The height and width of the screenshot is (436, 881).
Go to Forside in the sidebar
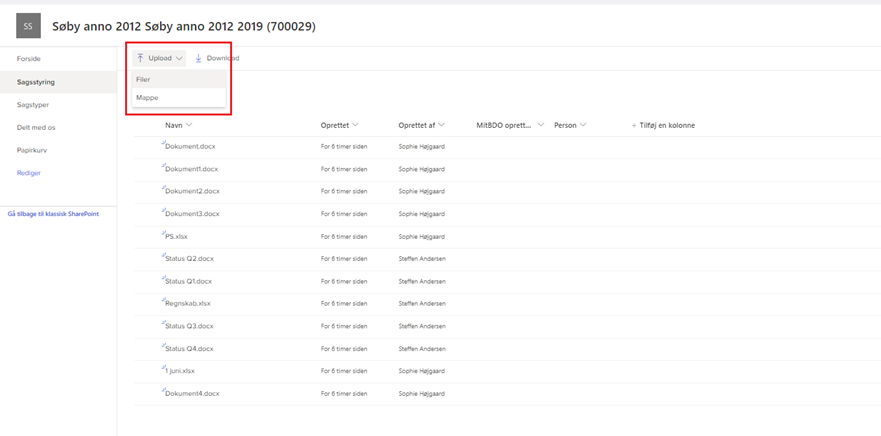(x=29, y=59)
